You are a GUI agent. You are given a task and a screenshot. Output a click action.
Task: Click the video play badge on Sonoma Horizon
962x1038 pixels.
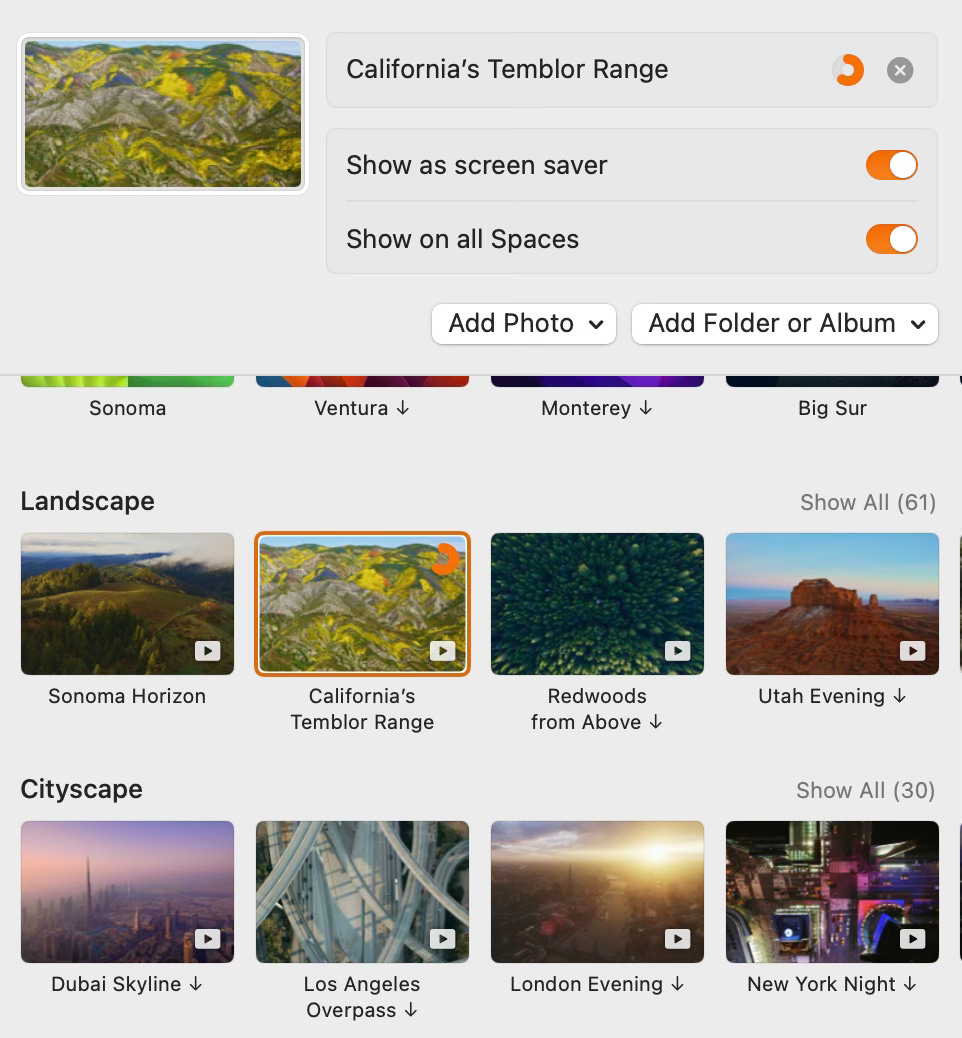coord(207,651)
